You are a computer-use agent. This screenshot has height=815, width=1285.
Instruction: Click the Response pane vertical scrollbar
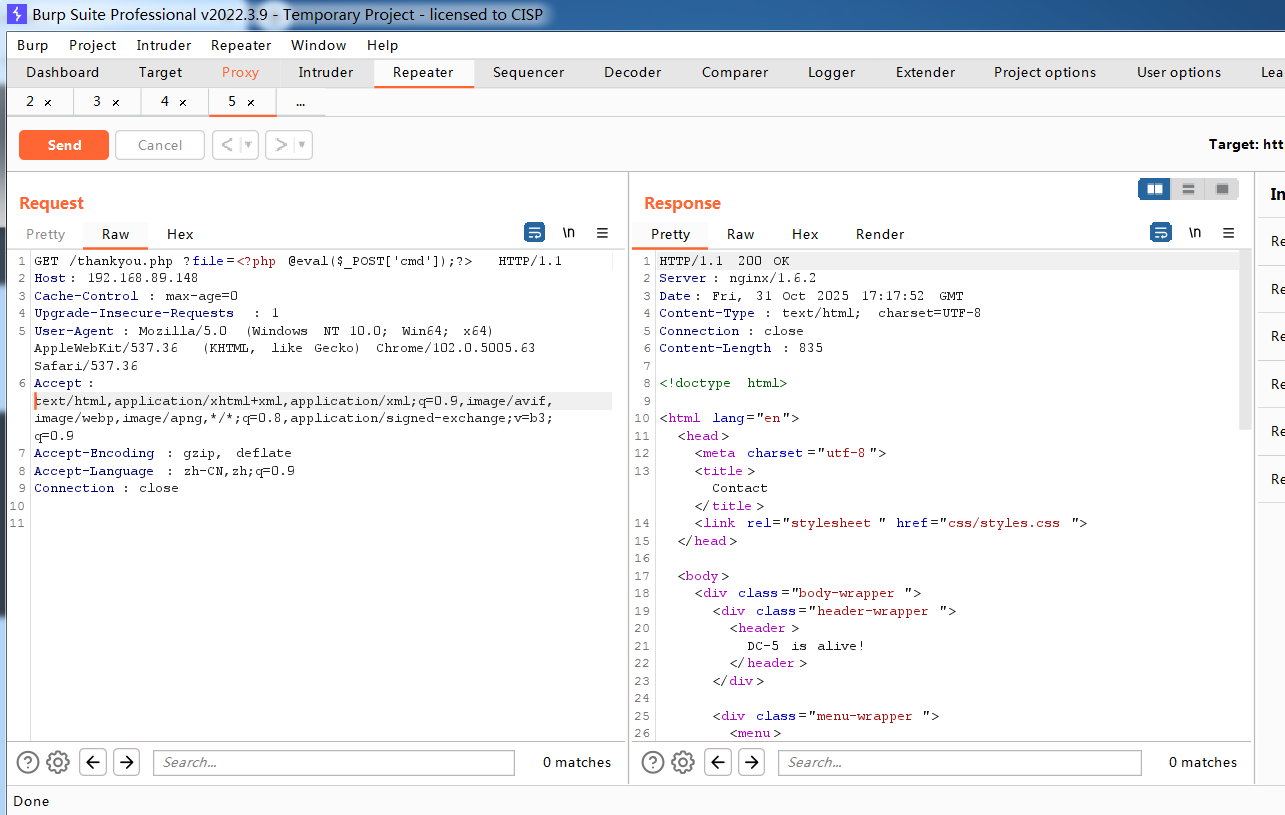point(1245,340)
